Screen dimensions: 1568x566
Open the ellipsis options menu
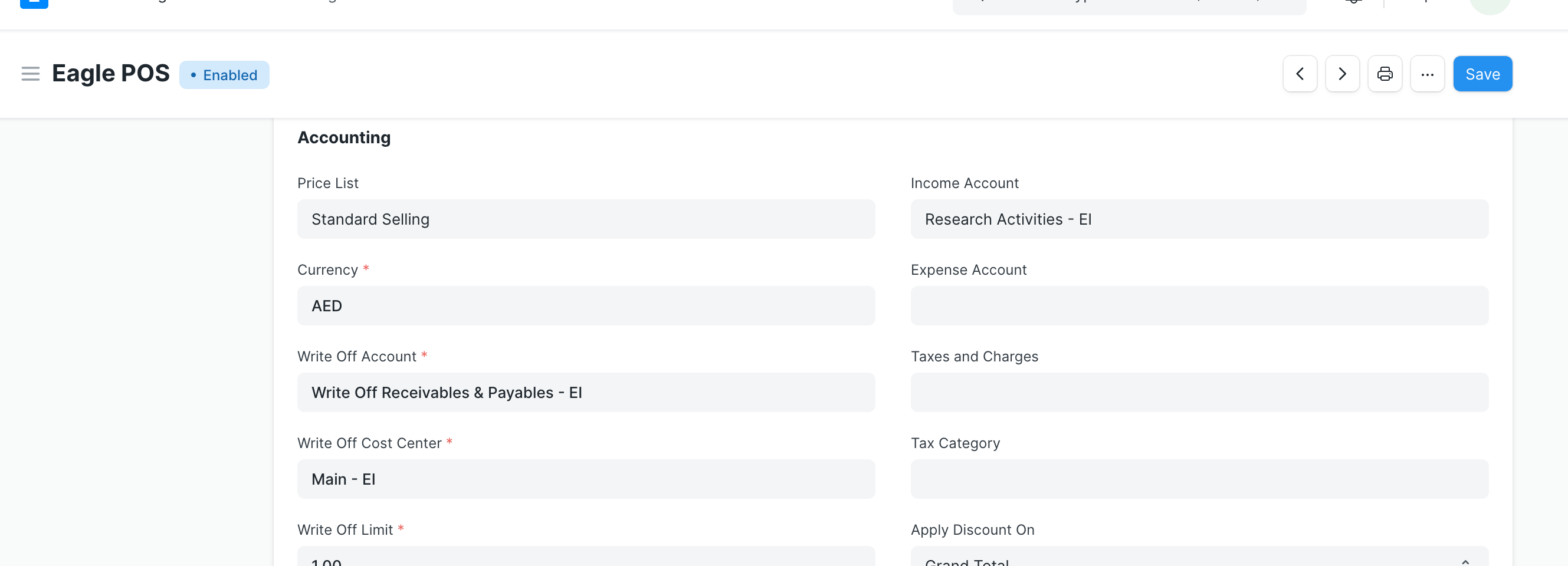pos(1428,74)
